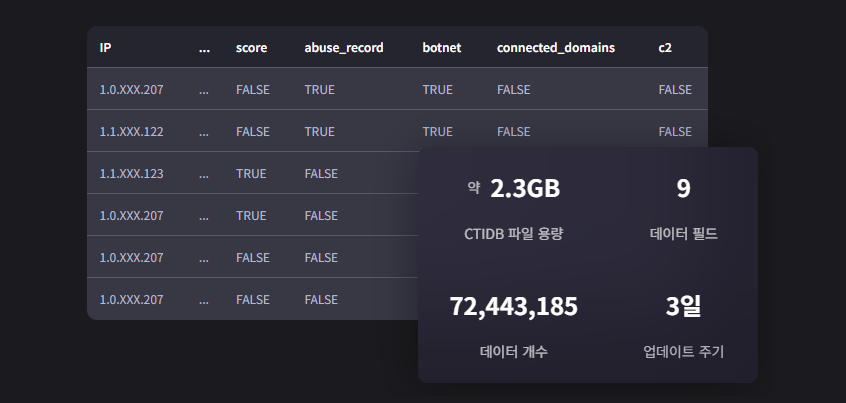Image resolution: width=846 pixels, height=403 pixels.
Task: Click the IP column header
Action: click(105, 47)
